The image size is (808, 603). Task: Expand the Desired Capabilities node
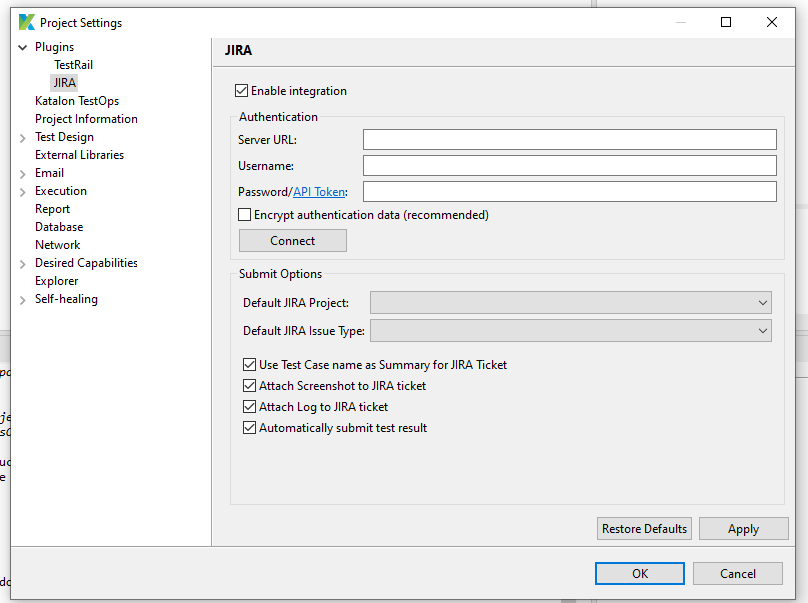click(x=23, y=264)
